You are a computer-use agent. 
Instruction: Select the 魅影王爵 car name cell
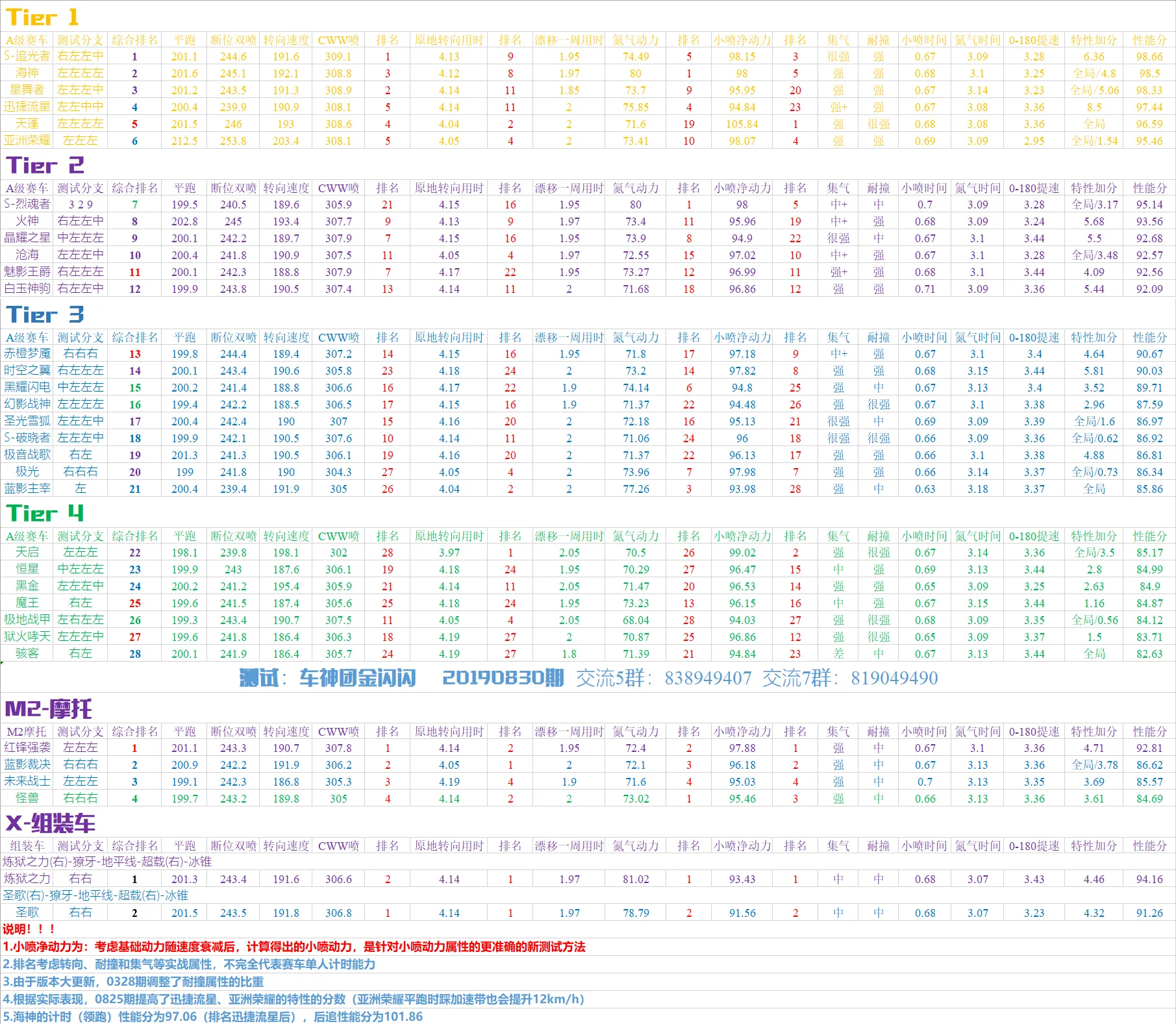pos(27,272)
